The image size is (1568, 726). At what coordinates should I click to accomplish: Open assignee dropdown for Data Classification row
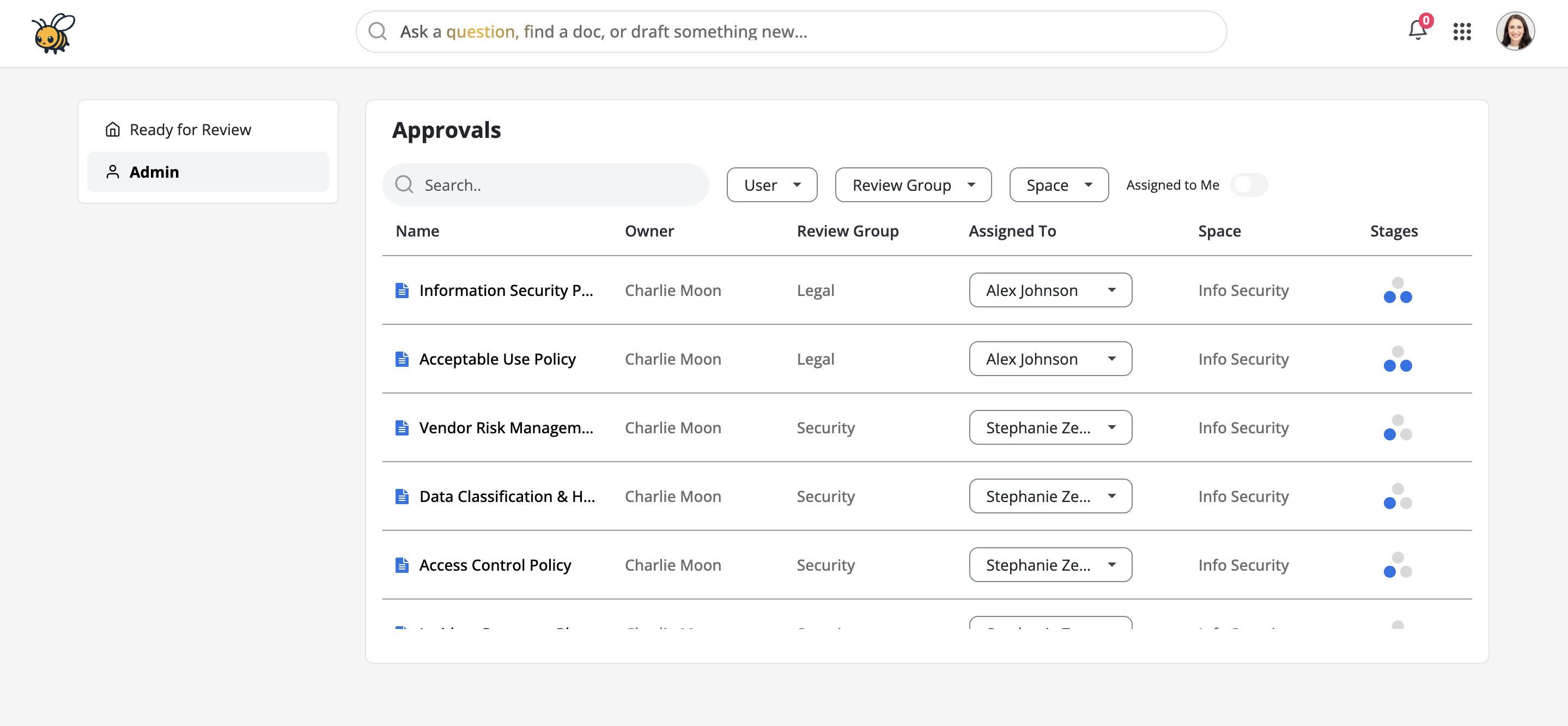tap(1050, 497)
